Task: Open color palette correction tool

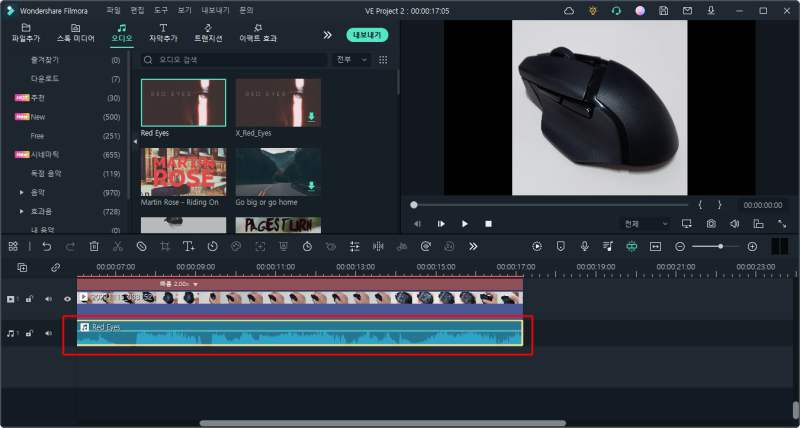Action: 236,247
